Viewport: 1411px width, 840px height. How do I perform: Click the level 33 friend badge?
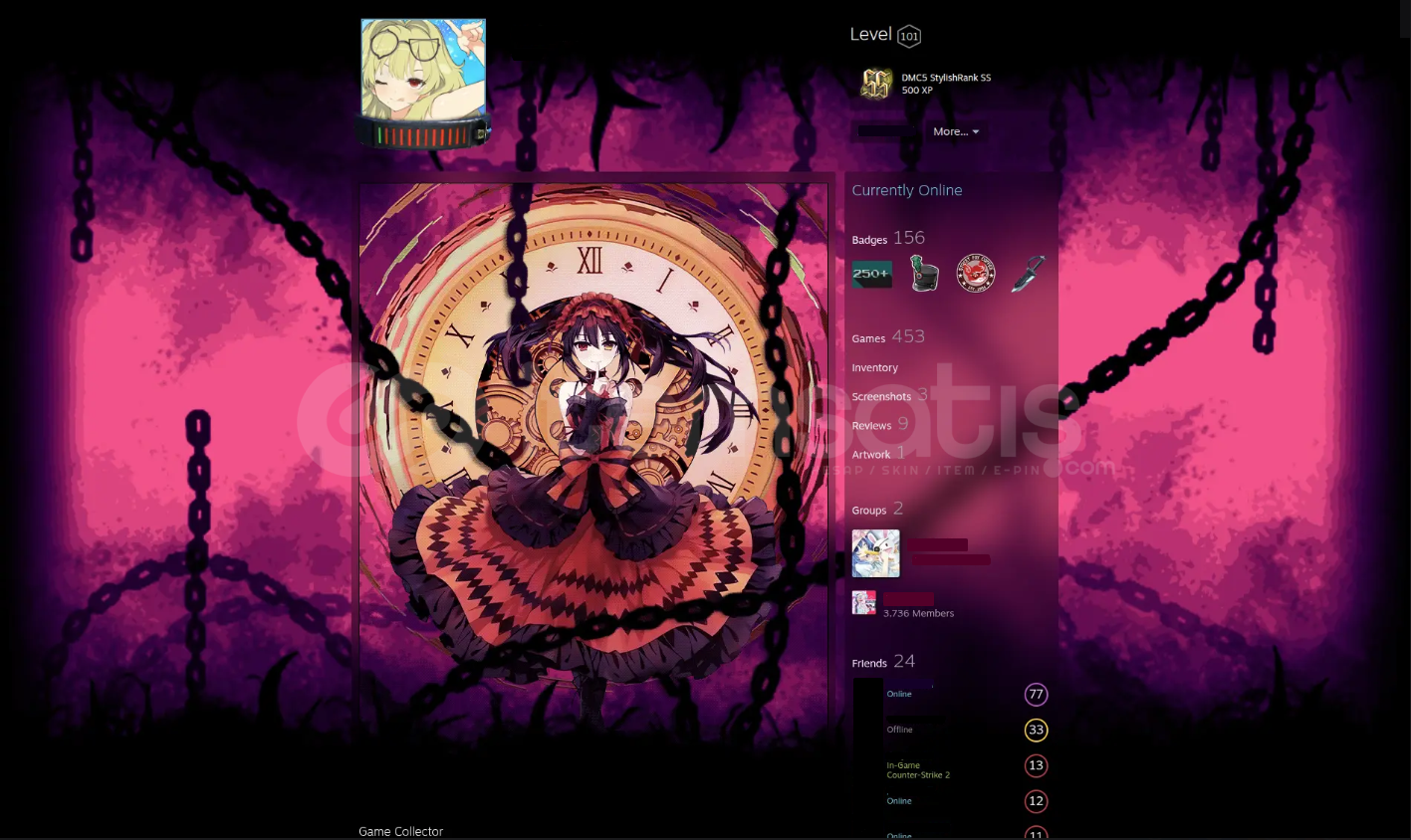click(1037, 731)
